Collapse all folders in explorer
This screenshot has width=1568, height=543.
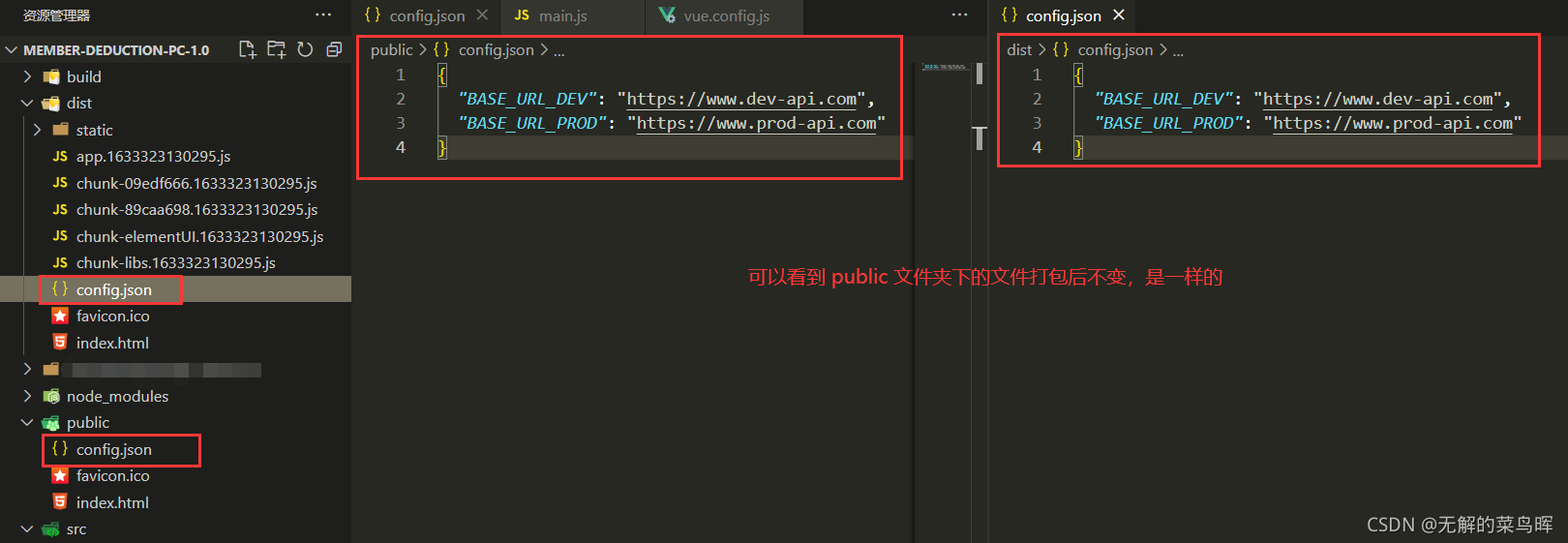(x=334, y=49)
